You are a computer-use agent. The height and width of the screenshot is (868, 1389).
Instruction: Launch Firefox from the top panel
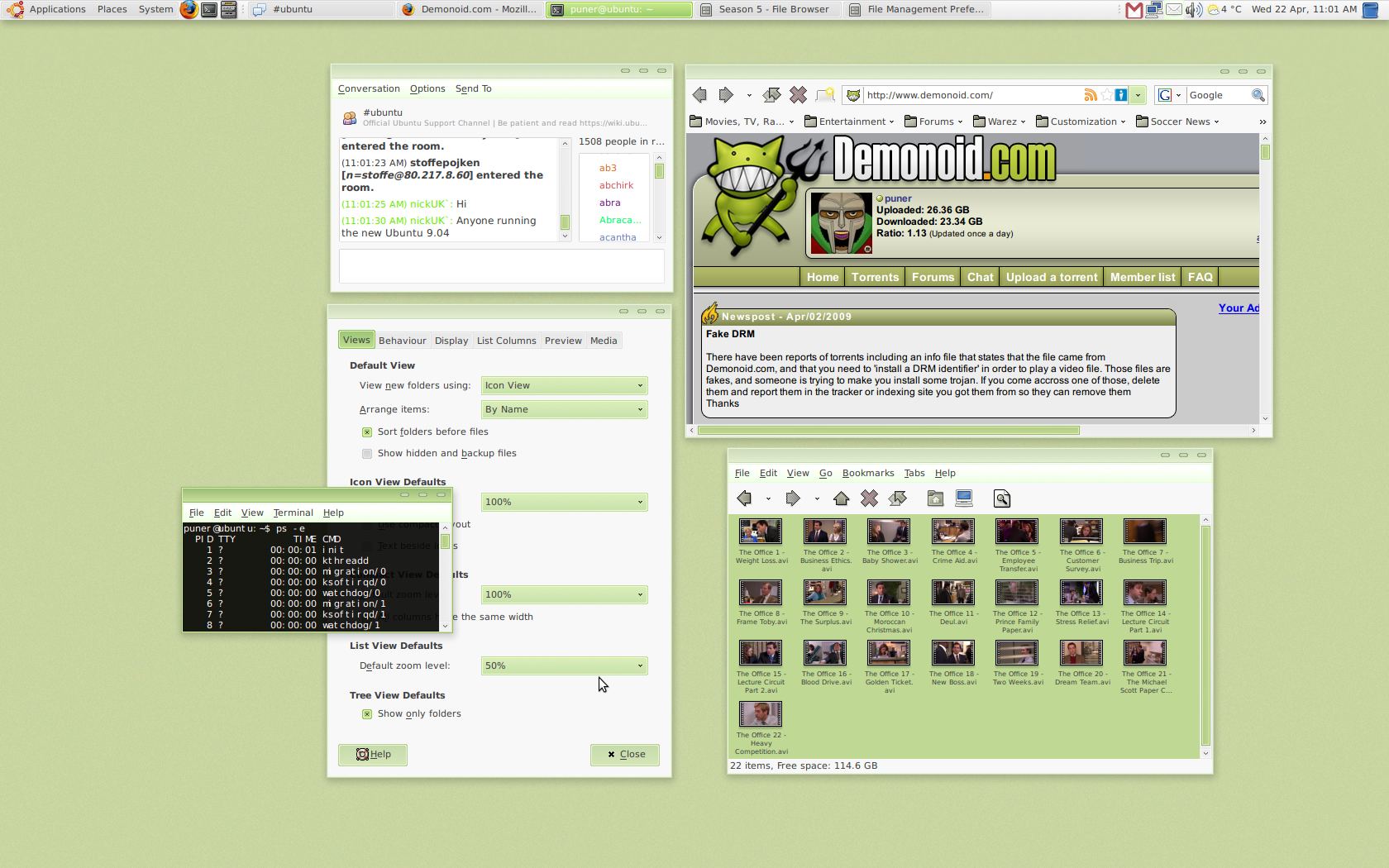click(189, 10)
